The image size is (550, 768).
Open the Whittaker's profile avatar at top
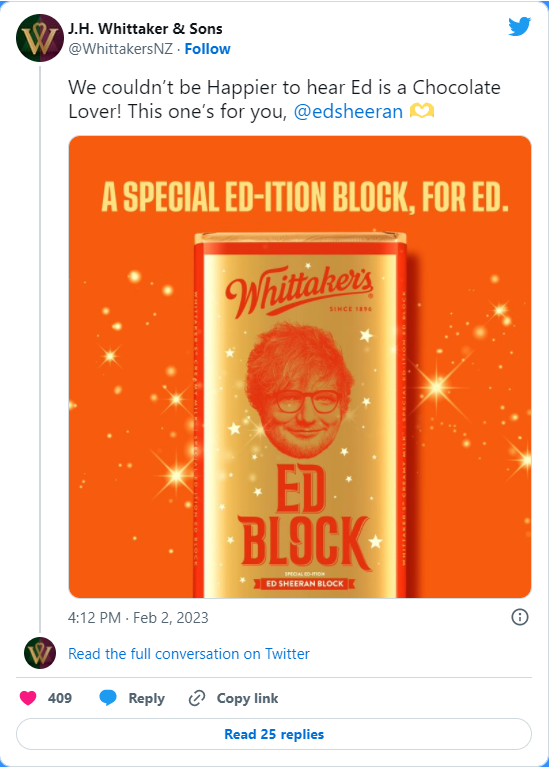(x=40, y=38)
